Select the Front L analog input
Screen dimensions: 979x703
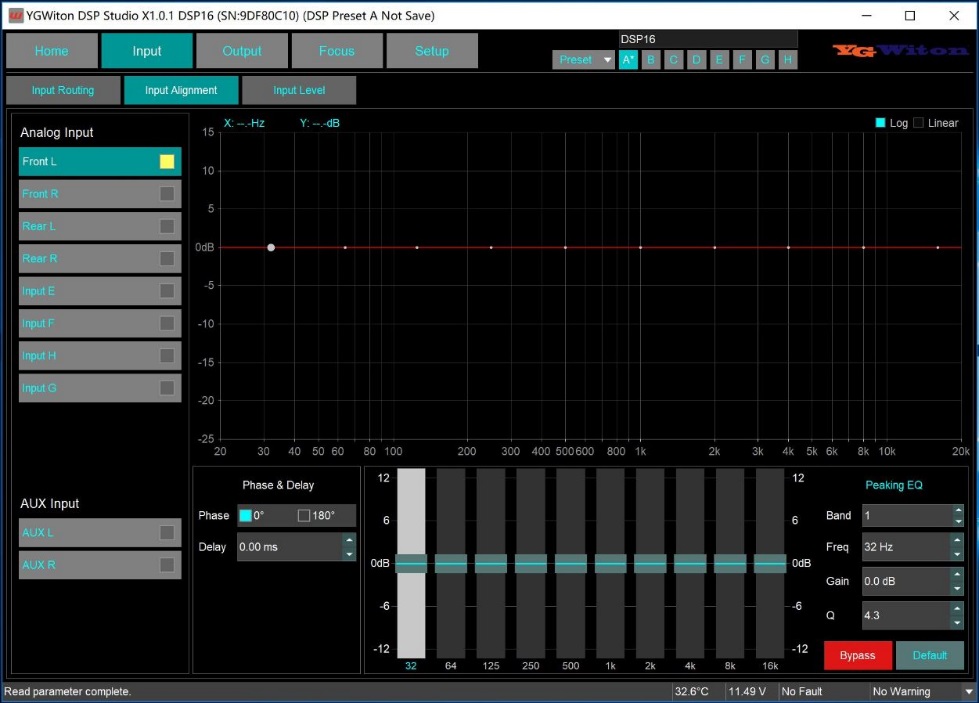[100, 162]
